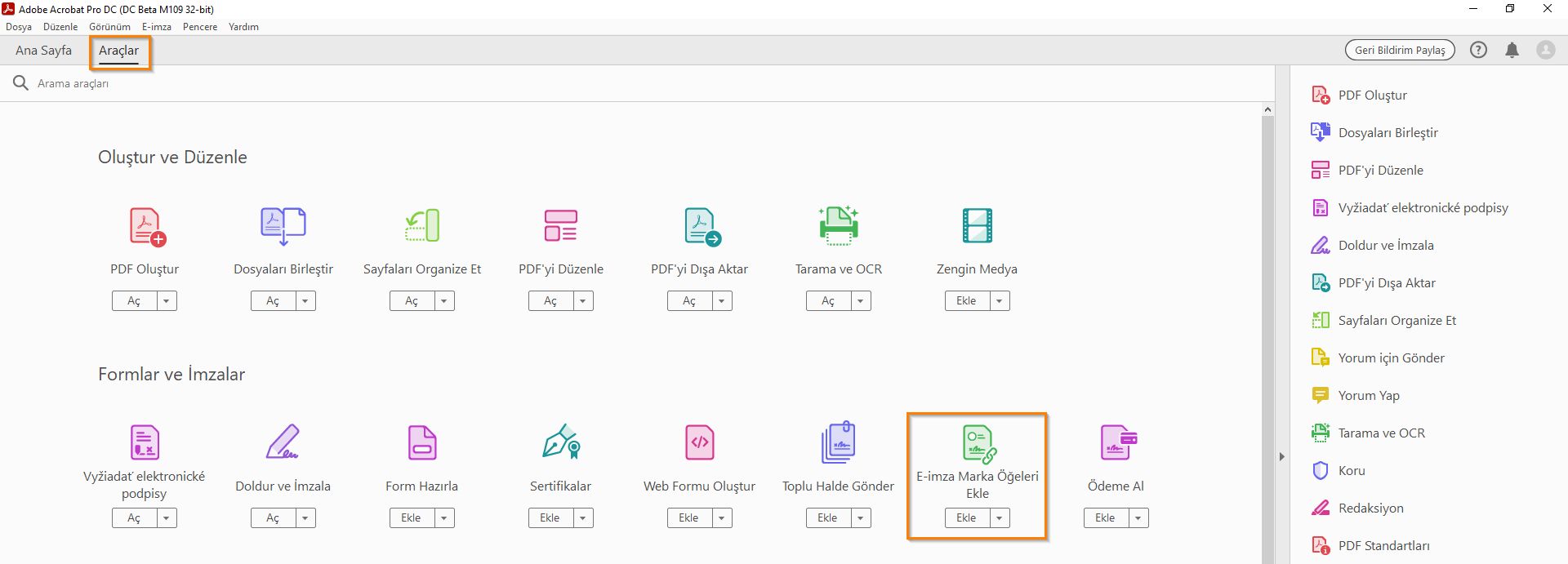Screen dimensions: 1568x564
Task: Open the Web Formu Oluştur icon
Action: point(700,443)
